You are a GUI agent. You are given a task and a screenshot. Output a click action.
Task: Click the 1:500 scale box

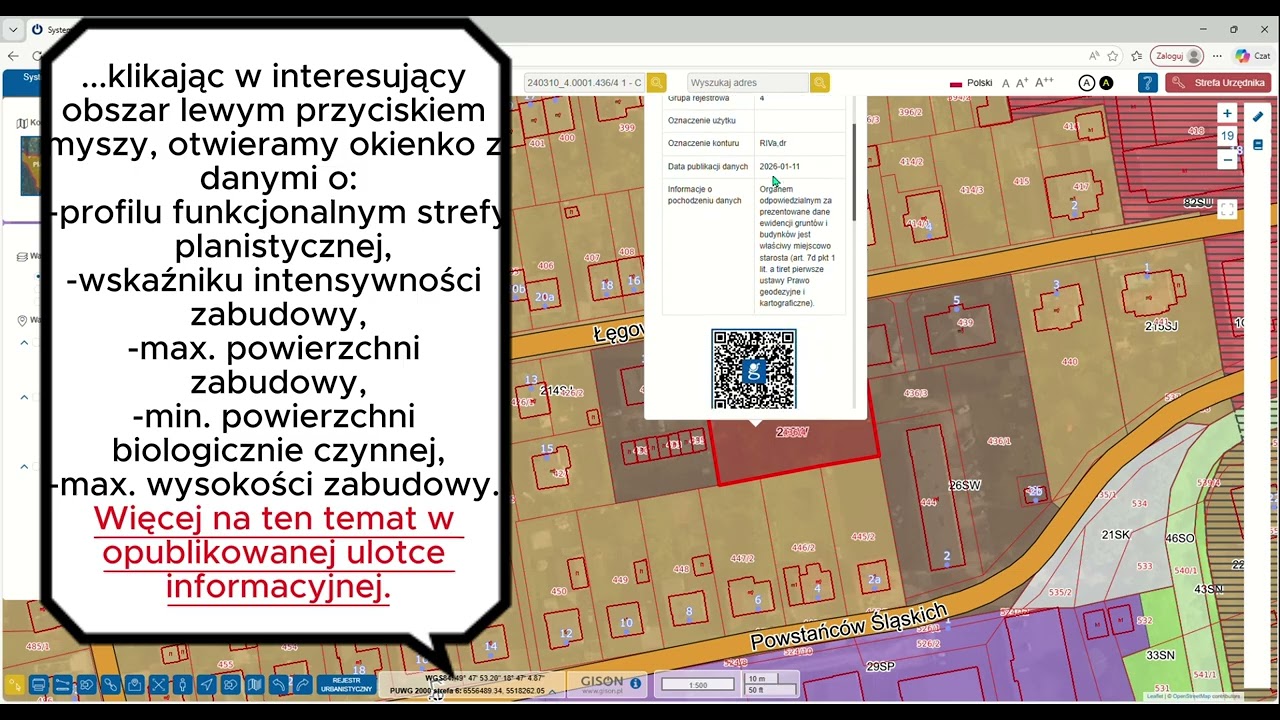tap(698, 685)
